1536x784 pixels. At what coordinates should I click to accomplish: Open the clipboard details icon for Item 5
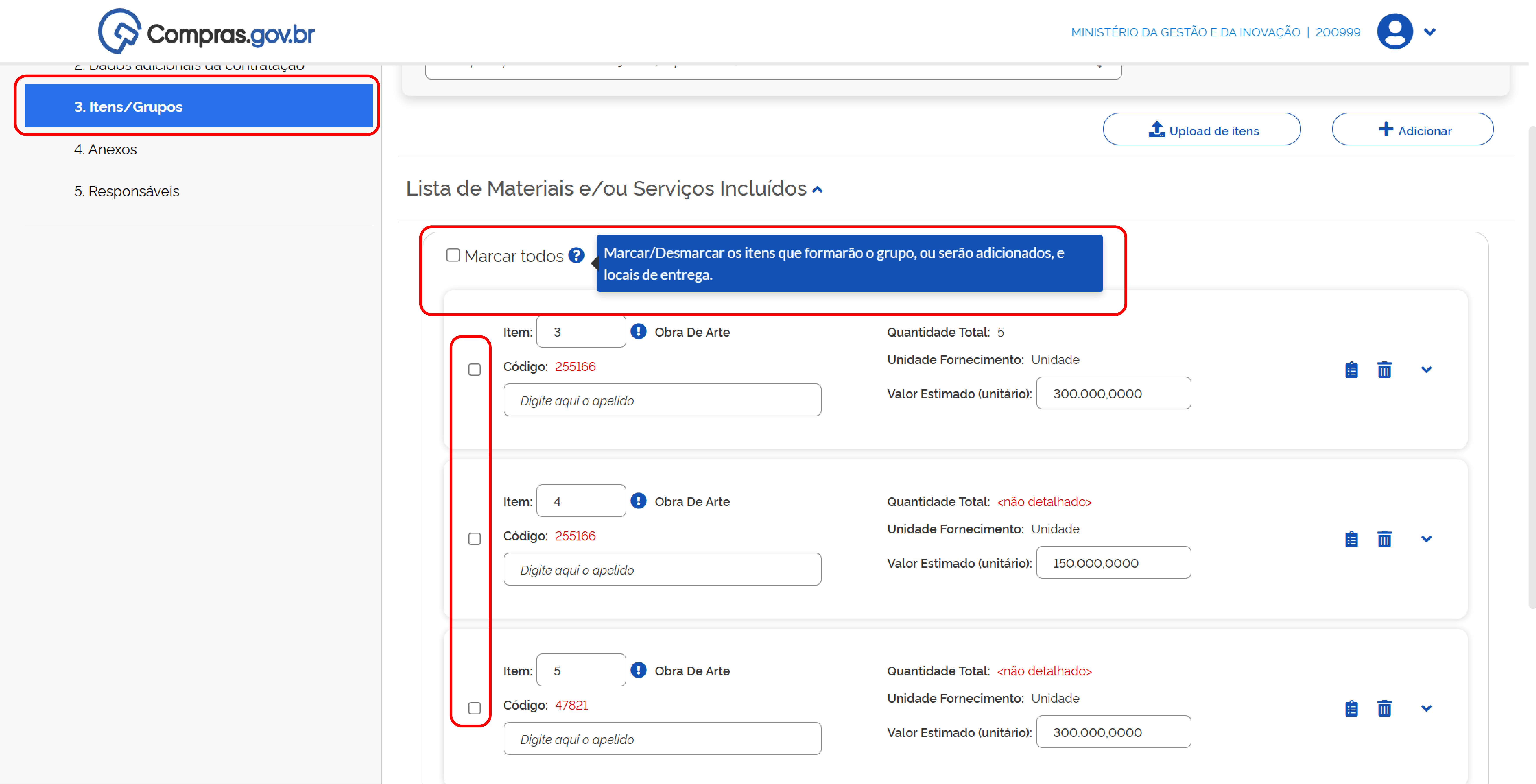[x=1352, y=708]
